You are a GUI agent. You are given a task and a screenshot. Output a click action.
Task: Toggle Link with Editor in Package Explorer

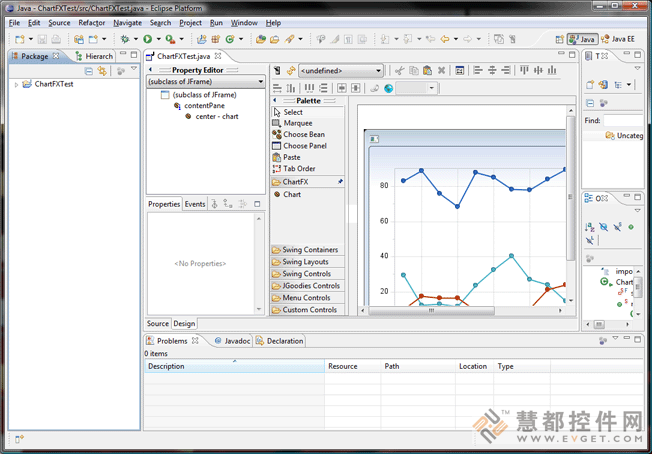coord(102,71)
